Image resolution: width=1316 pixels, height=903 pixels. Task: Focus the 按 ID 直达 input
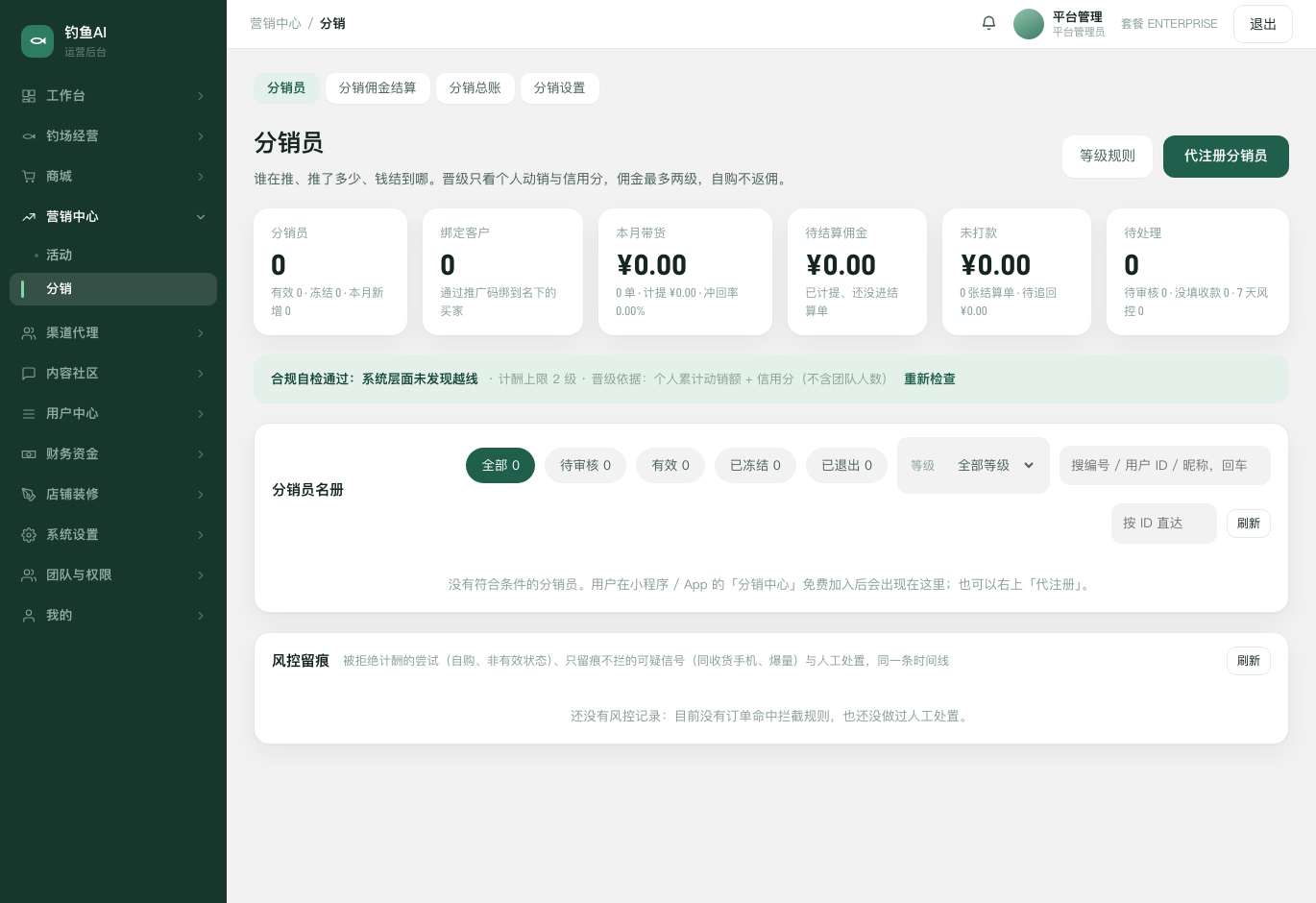1164,524
